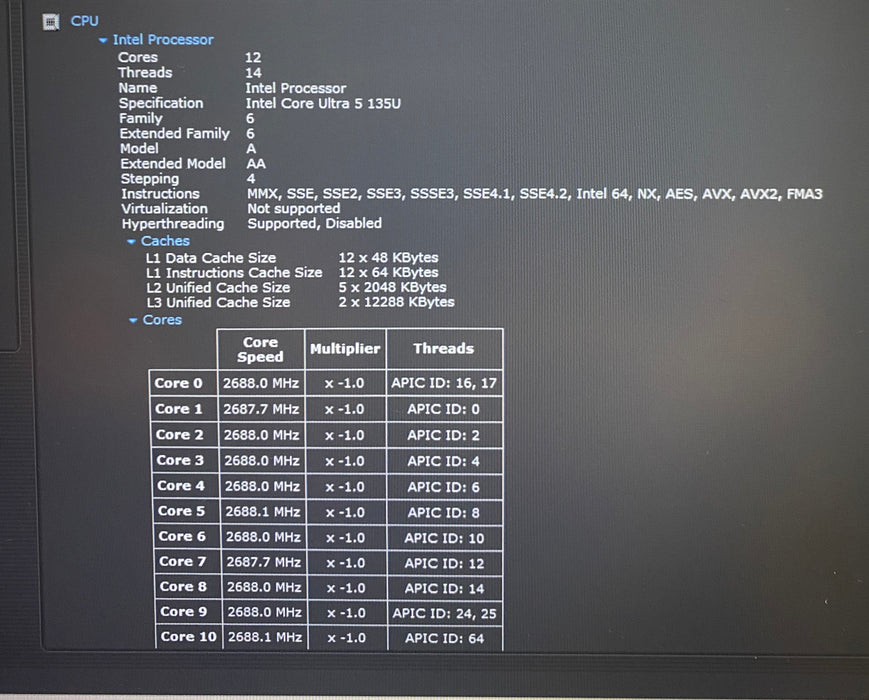This screenshot has width=869, height=700.
Task: Select Core 5 speed 2688.1 MHz
Action: coord(263,512)
